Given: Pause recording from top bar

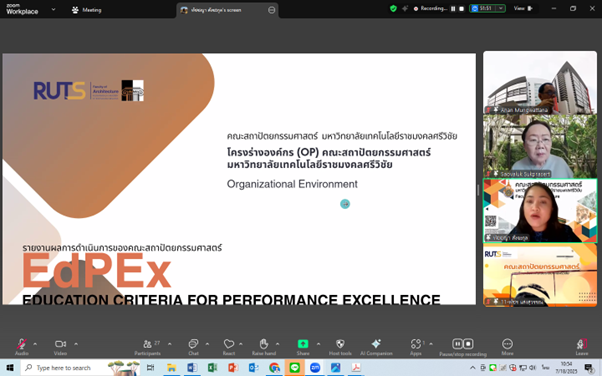Looking at the screenshot, I should pyautogui.click(x=453, y=8).
